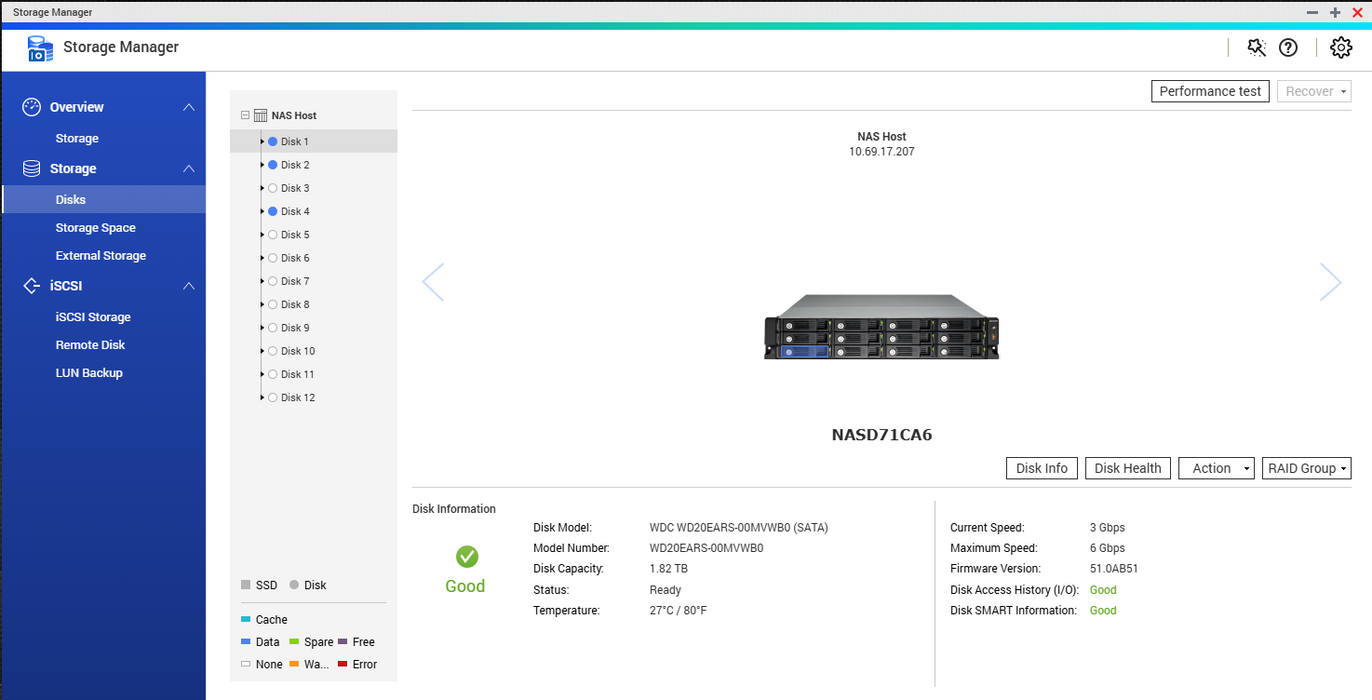Open the help question mark icon

(x=1288, y=47)
